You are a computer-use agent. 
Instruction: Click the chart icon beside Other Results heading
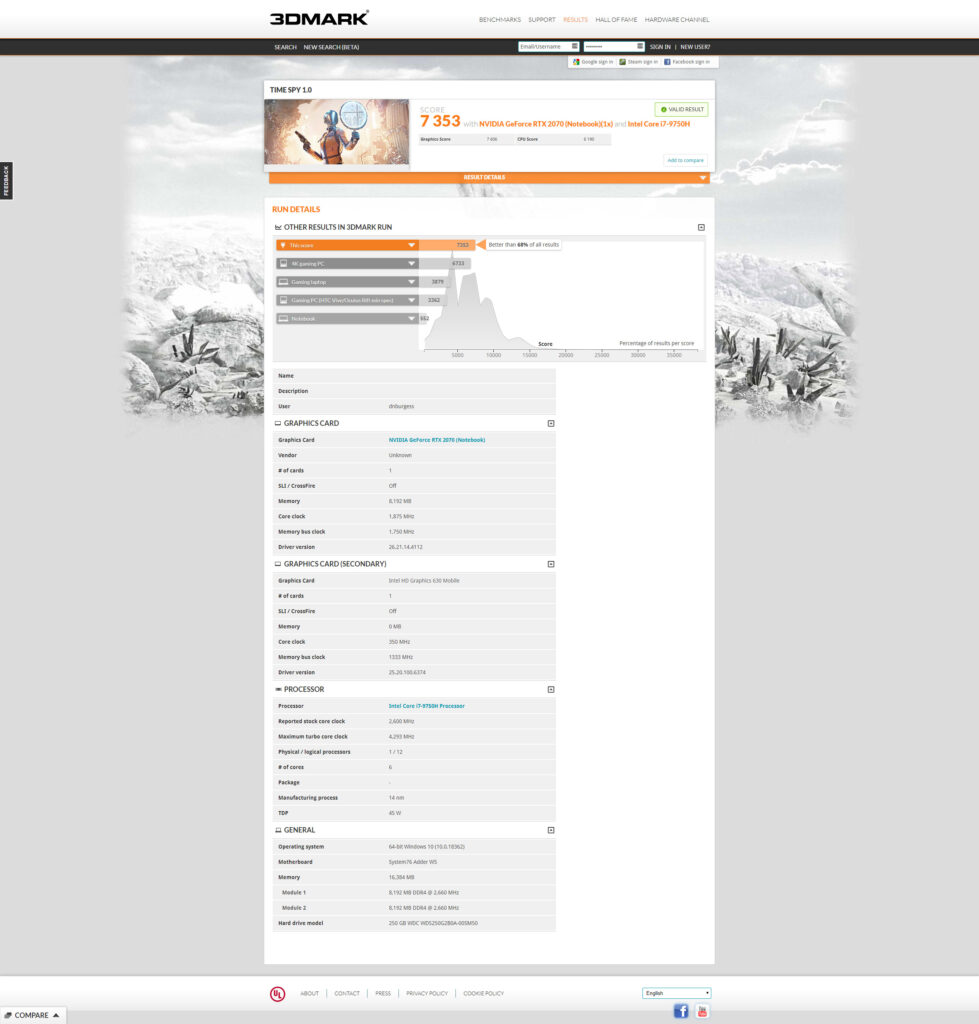point(278,227)
